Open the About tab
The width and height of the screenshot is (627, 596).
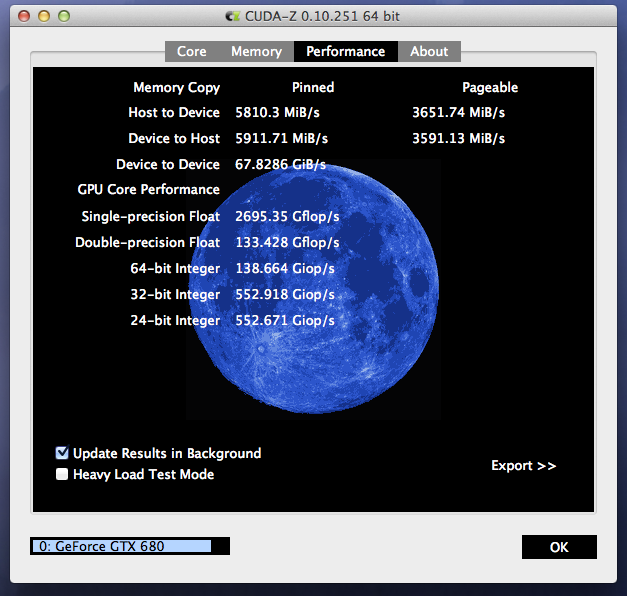click(x=429, y=51)
